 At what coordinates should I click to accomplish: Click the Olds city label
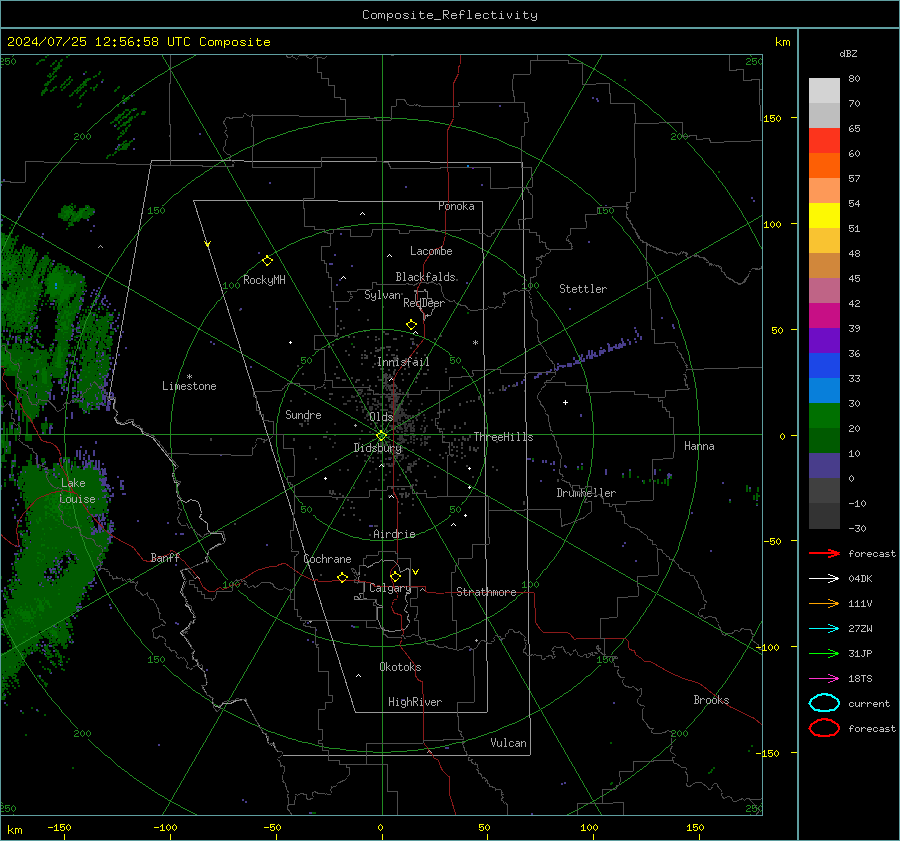point(381,417)
